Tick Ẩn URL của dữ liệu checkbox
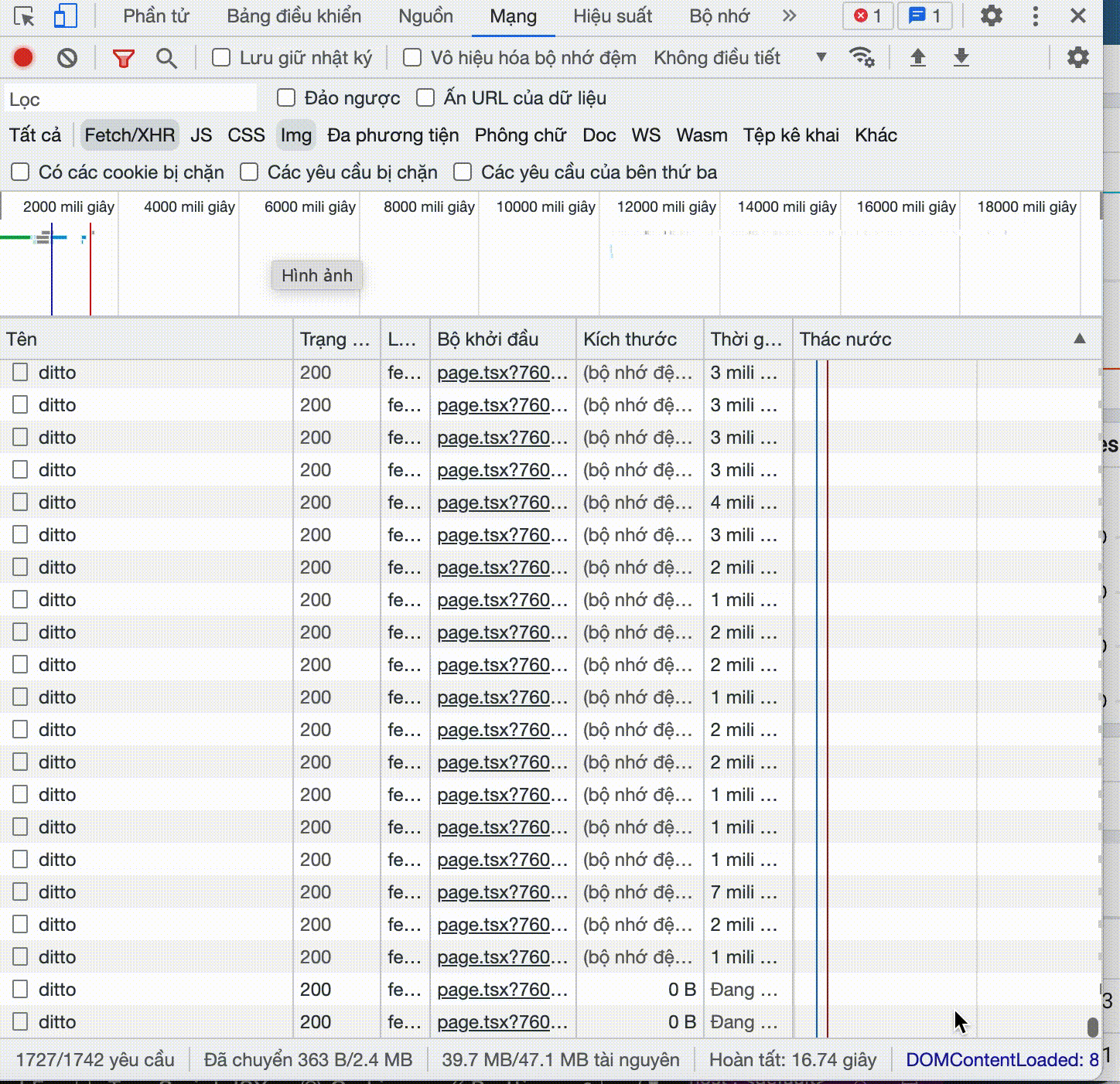1120x1084 pixels. click(x=425, y=97)
